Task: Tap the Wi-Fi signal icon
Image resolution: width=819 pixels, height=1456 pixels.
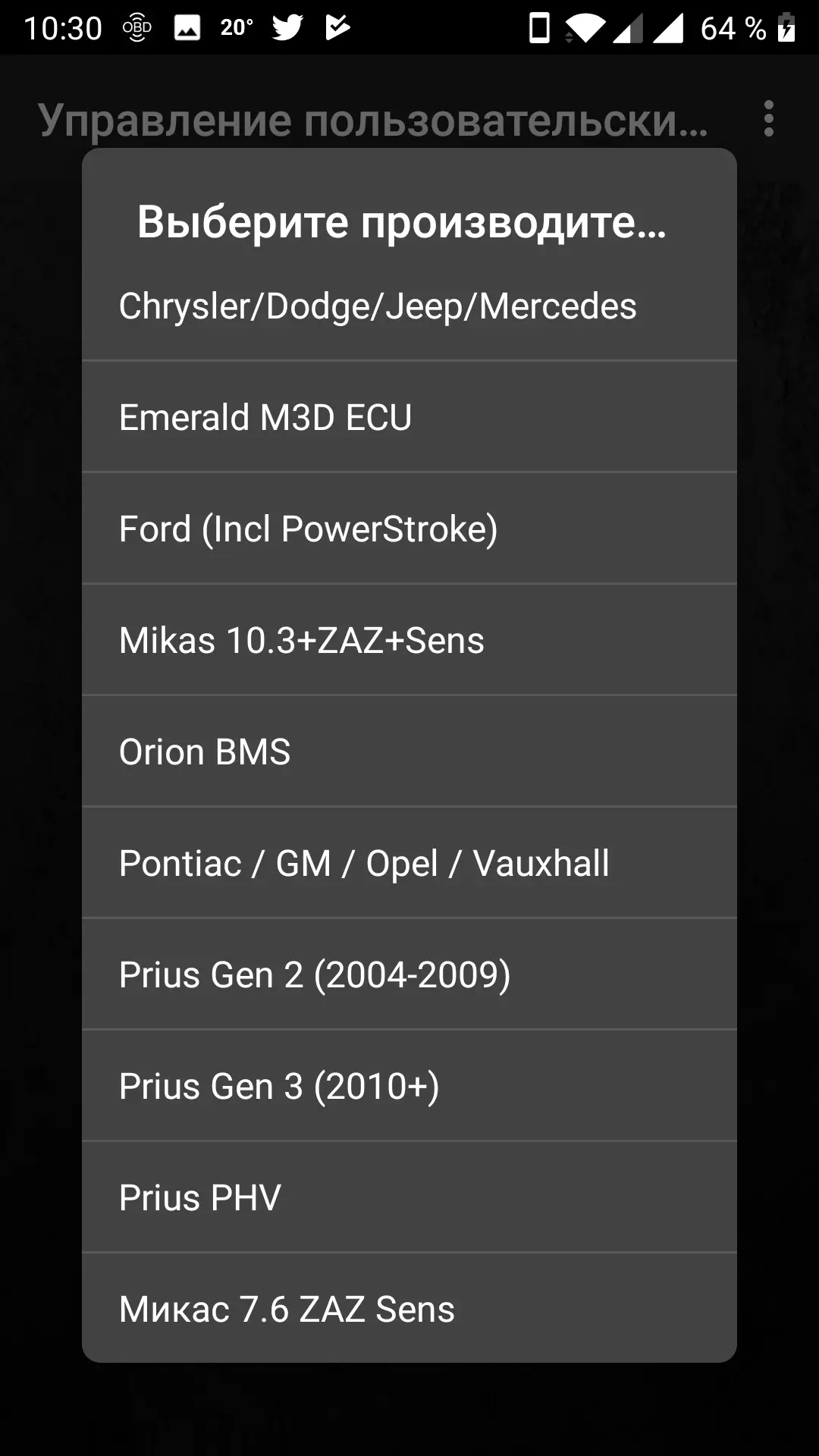Action: click(585, 29)
